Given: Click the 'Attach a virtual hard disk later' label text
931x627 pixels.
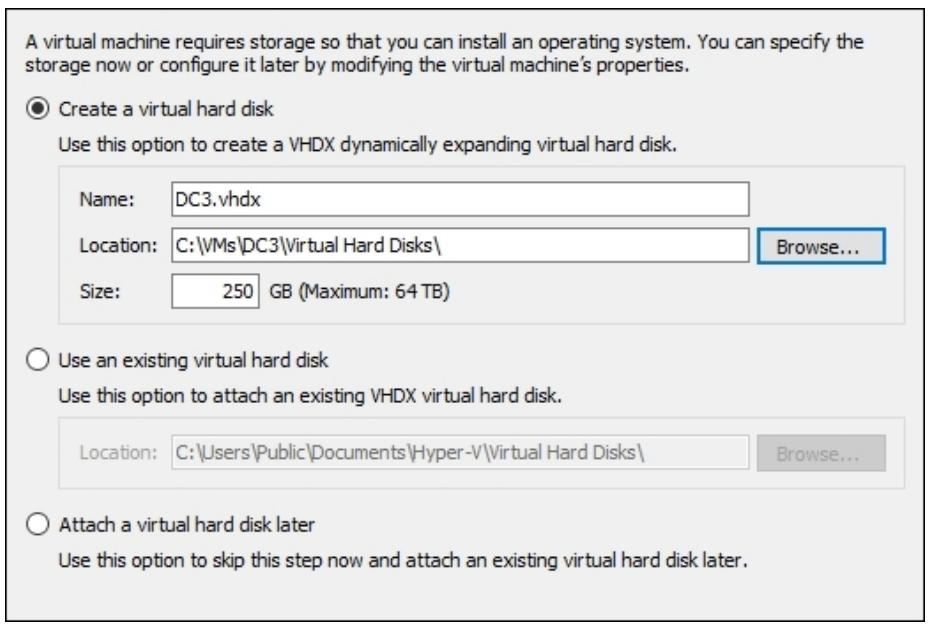Looking at the screenshot, I should point(186,525).
